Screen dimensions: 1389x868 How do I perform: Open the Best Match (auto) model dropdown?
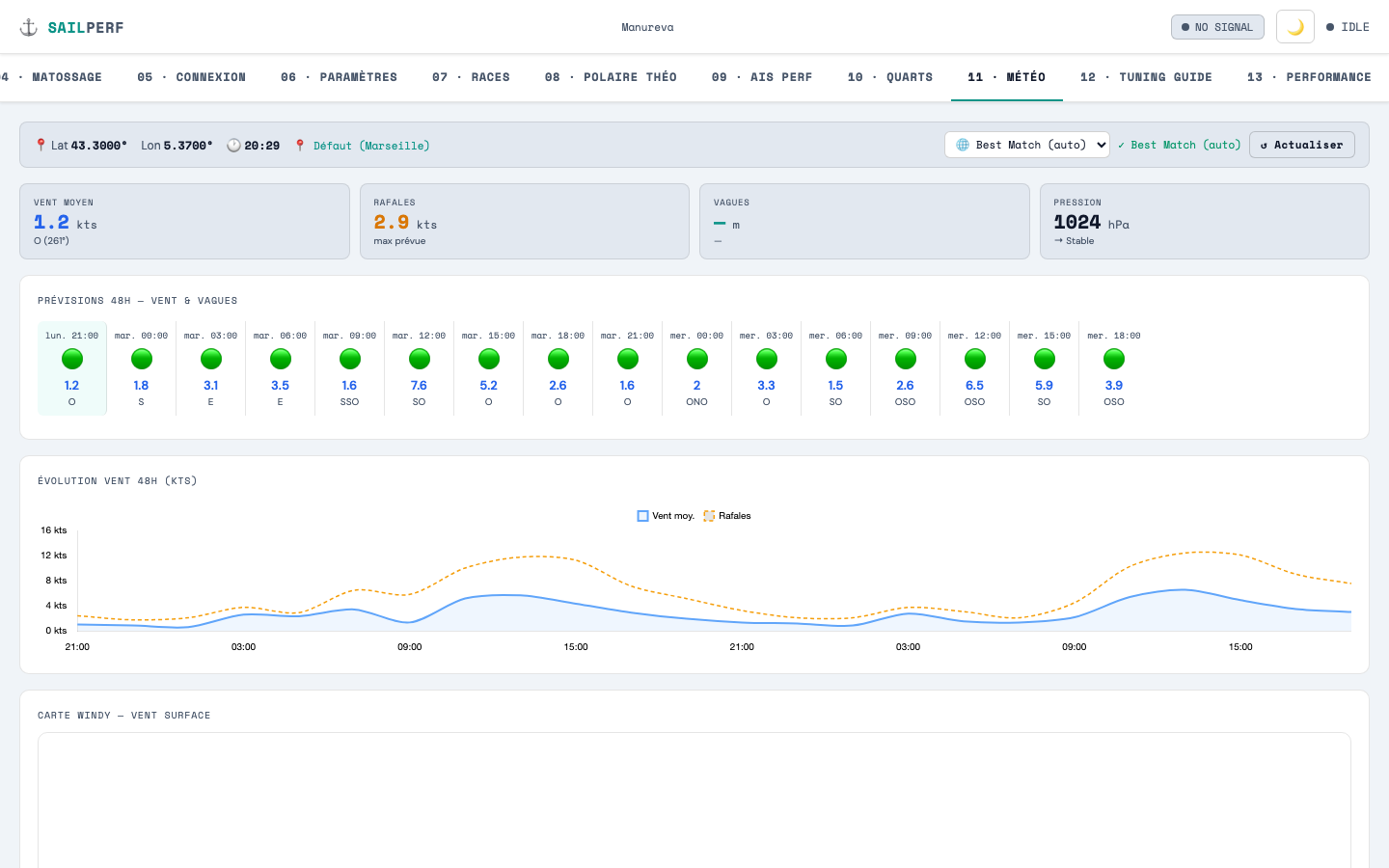1027,145
